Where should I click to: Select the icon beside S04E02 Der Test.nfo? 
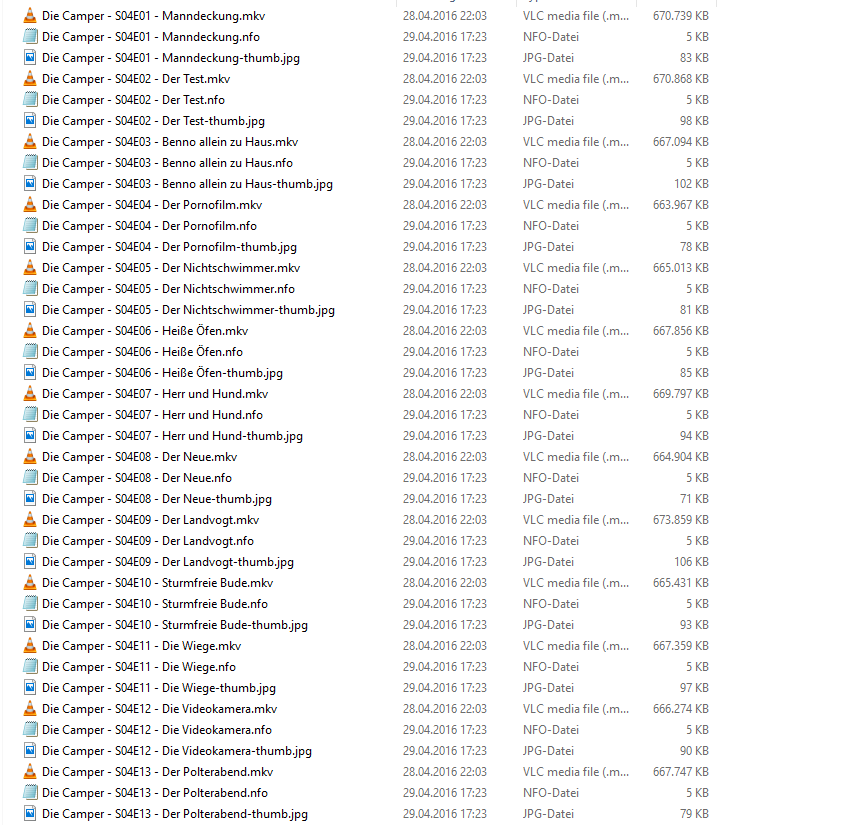click(x=30, y=100)
